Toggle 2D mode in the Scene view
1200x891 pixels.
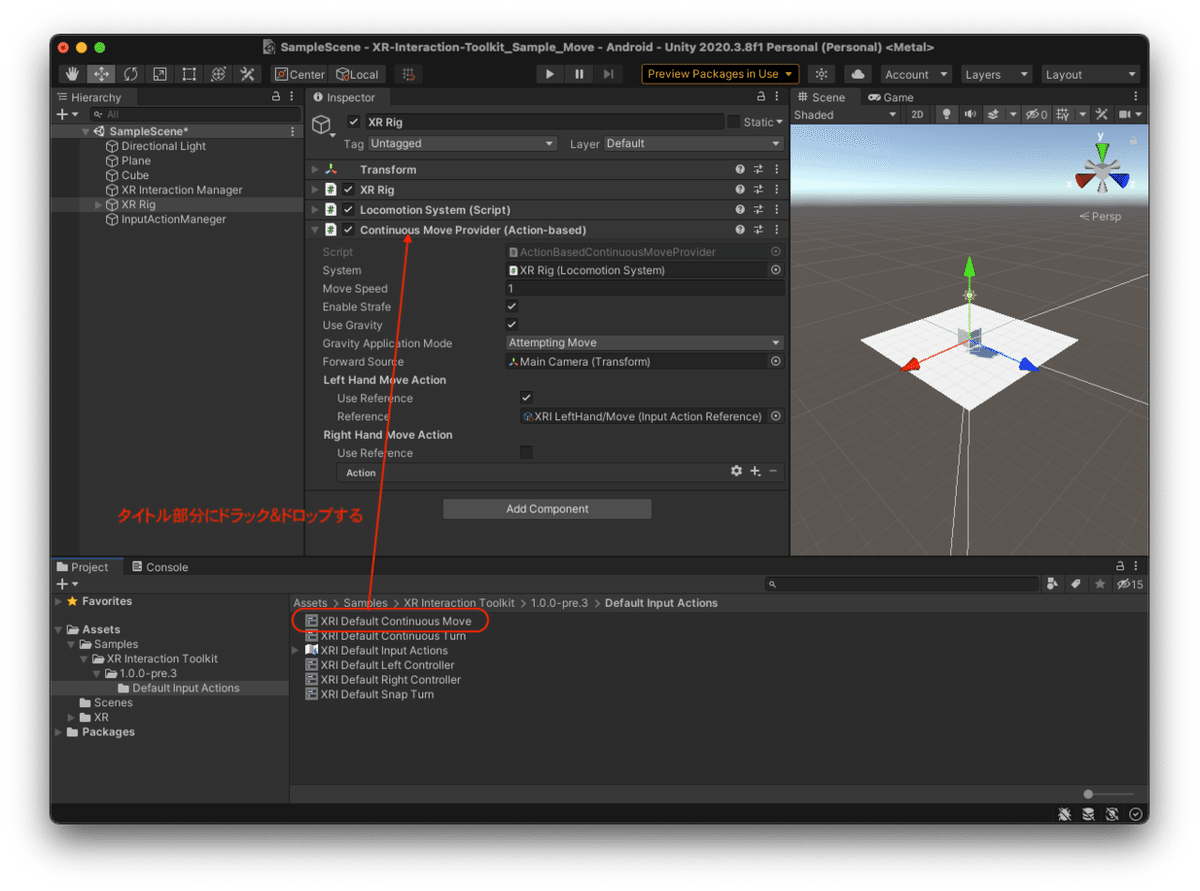coord(917,114)
